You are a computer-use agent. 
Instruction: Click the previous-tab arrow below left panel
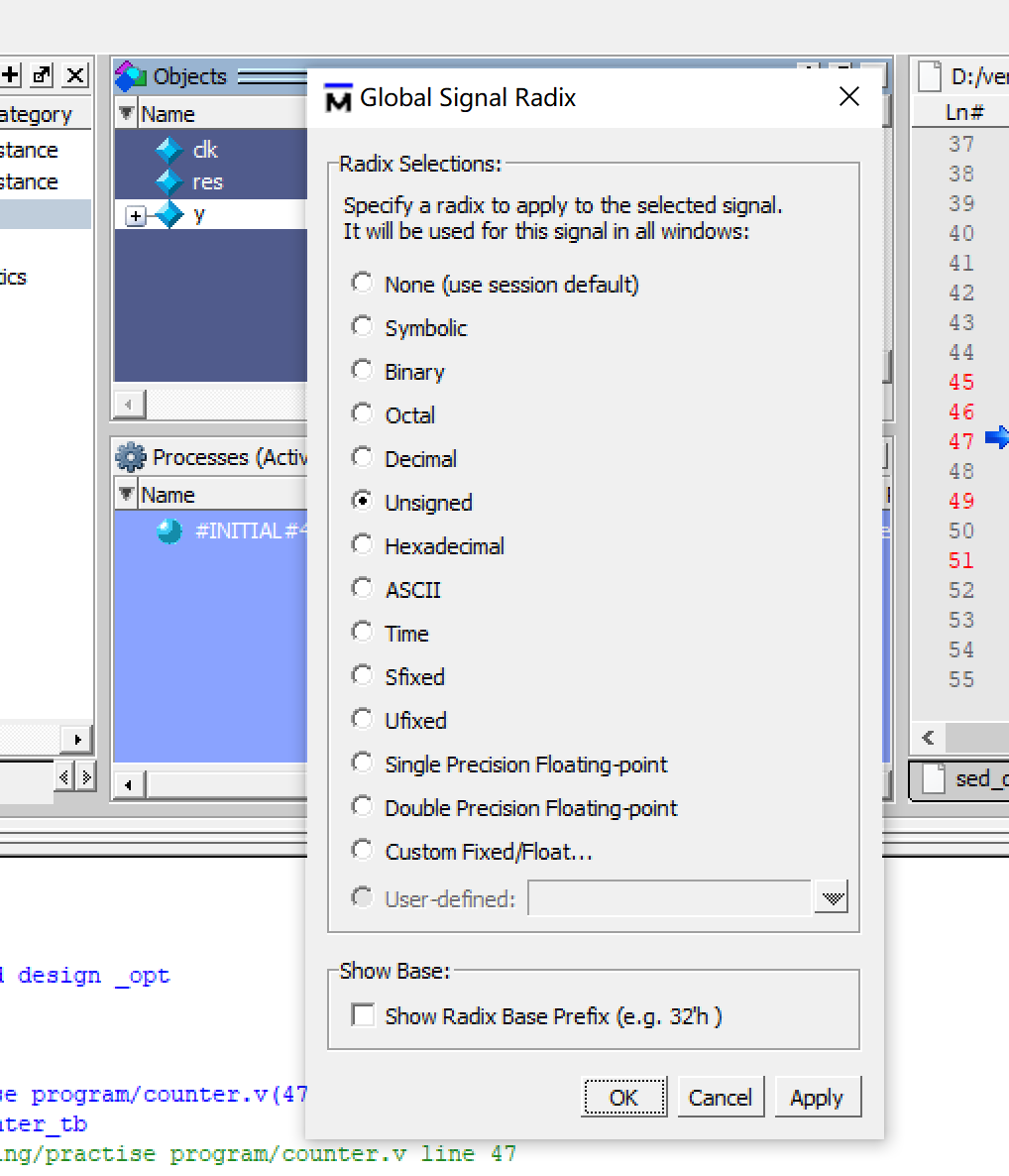coord(64,777)
